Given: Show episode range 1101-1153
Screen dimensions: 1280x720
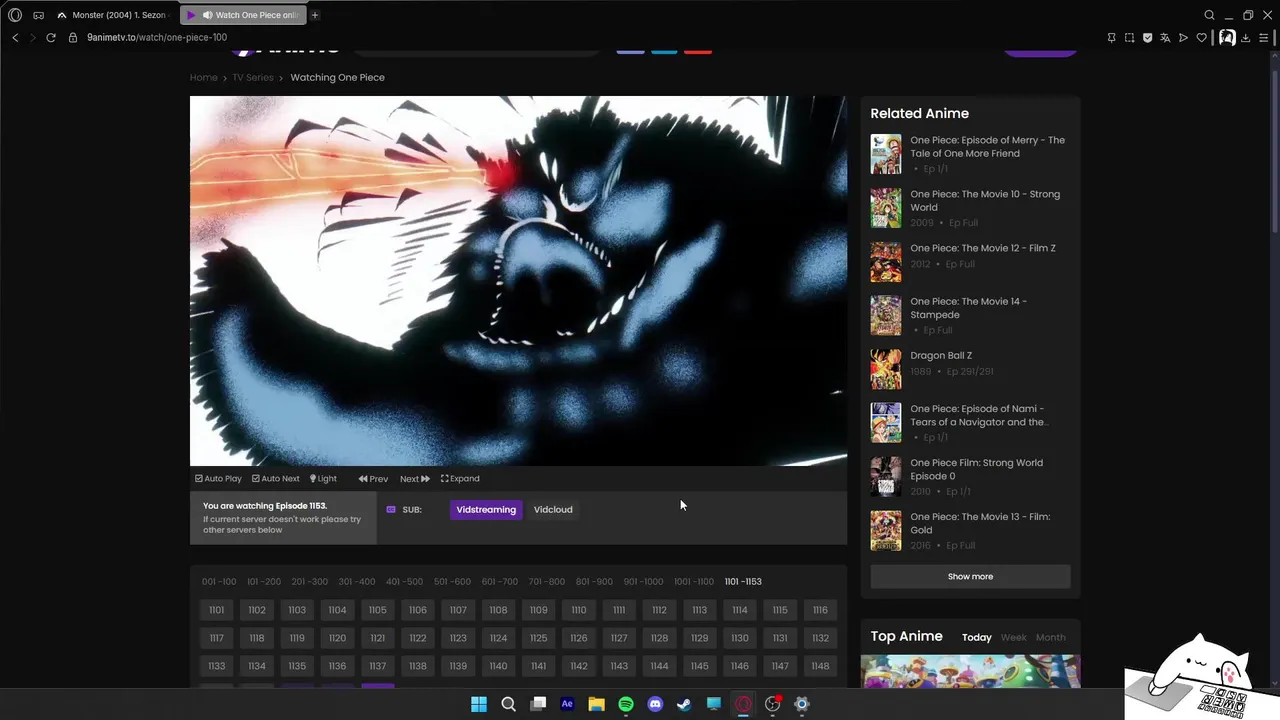Looking at the screenshot, I should click(743, 581).
